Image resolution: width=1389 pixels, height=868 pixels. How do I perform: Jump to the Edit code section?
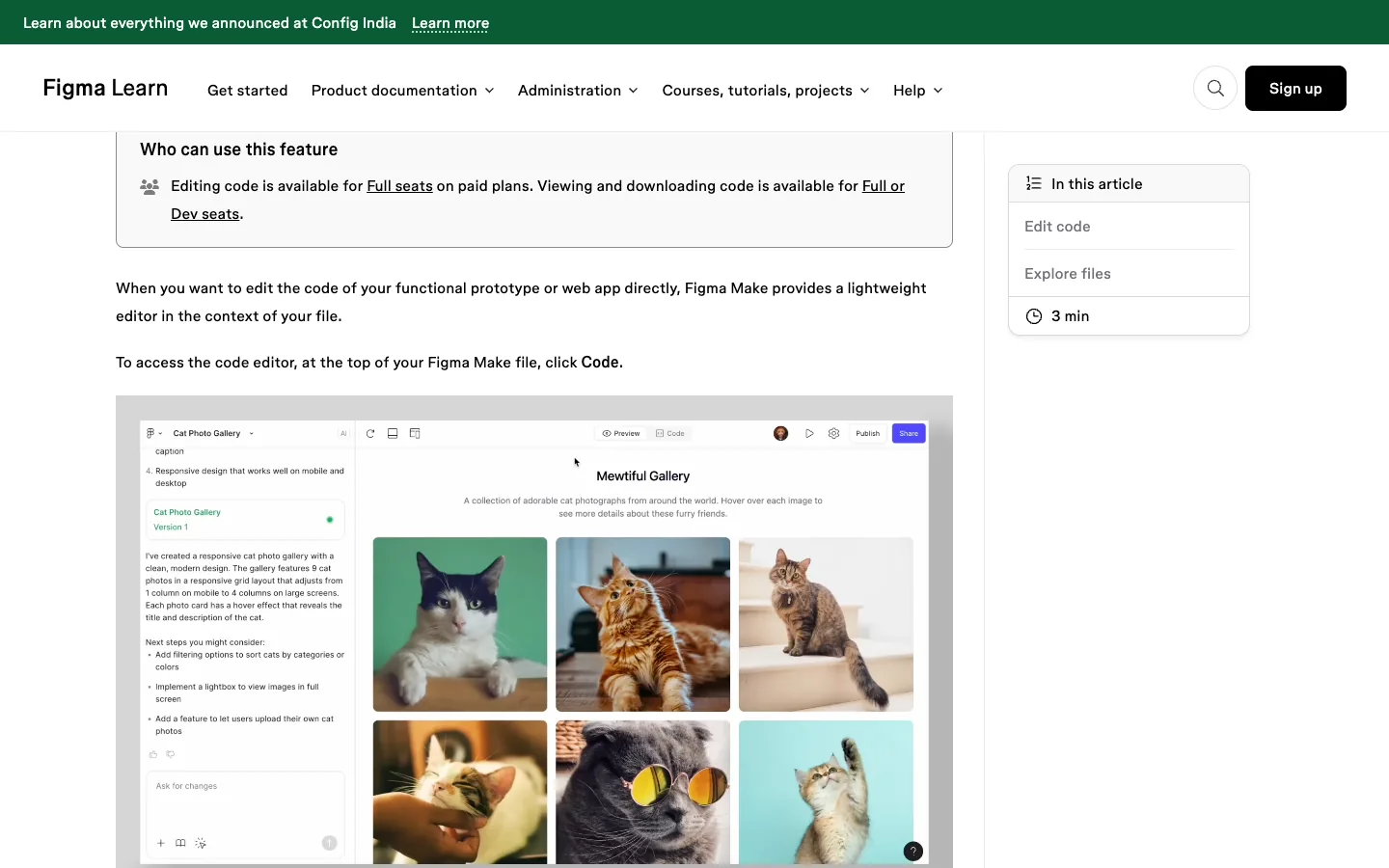coord(1057,227)
